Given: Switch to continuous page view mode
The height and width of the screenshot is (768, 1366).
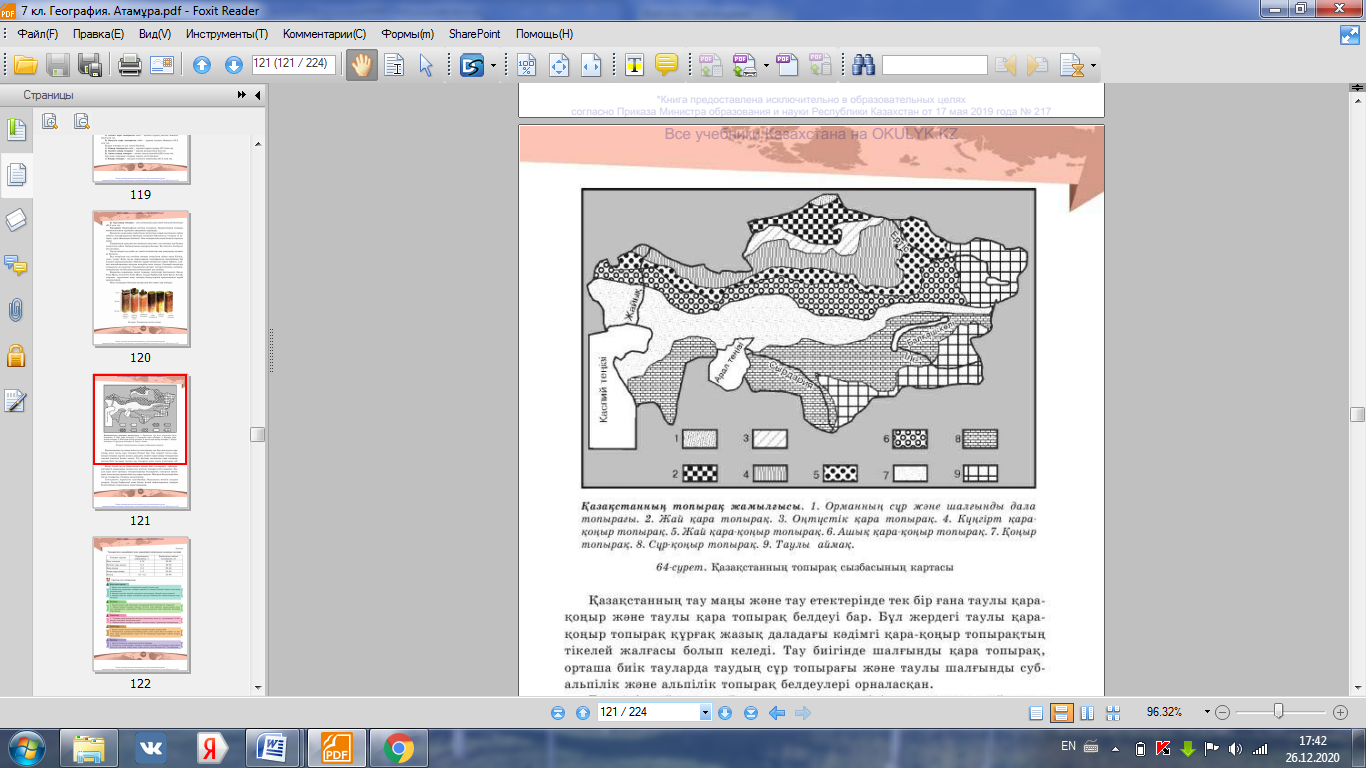Looking at the screenshot, I should (x=1062, y=713).
